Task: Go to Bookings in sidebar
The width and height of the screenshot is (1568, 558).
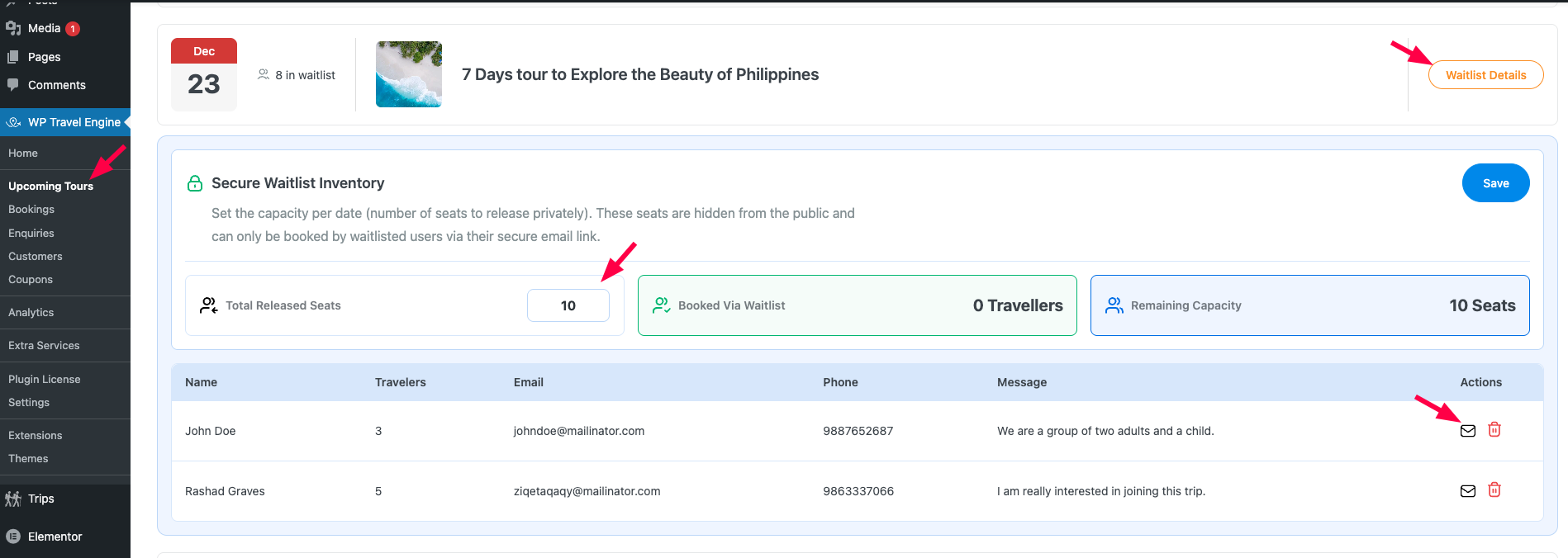Action: (31, 210)
